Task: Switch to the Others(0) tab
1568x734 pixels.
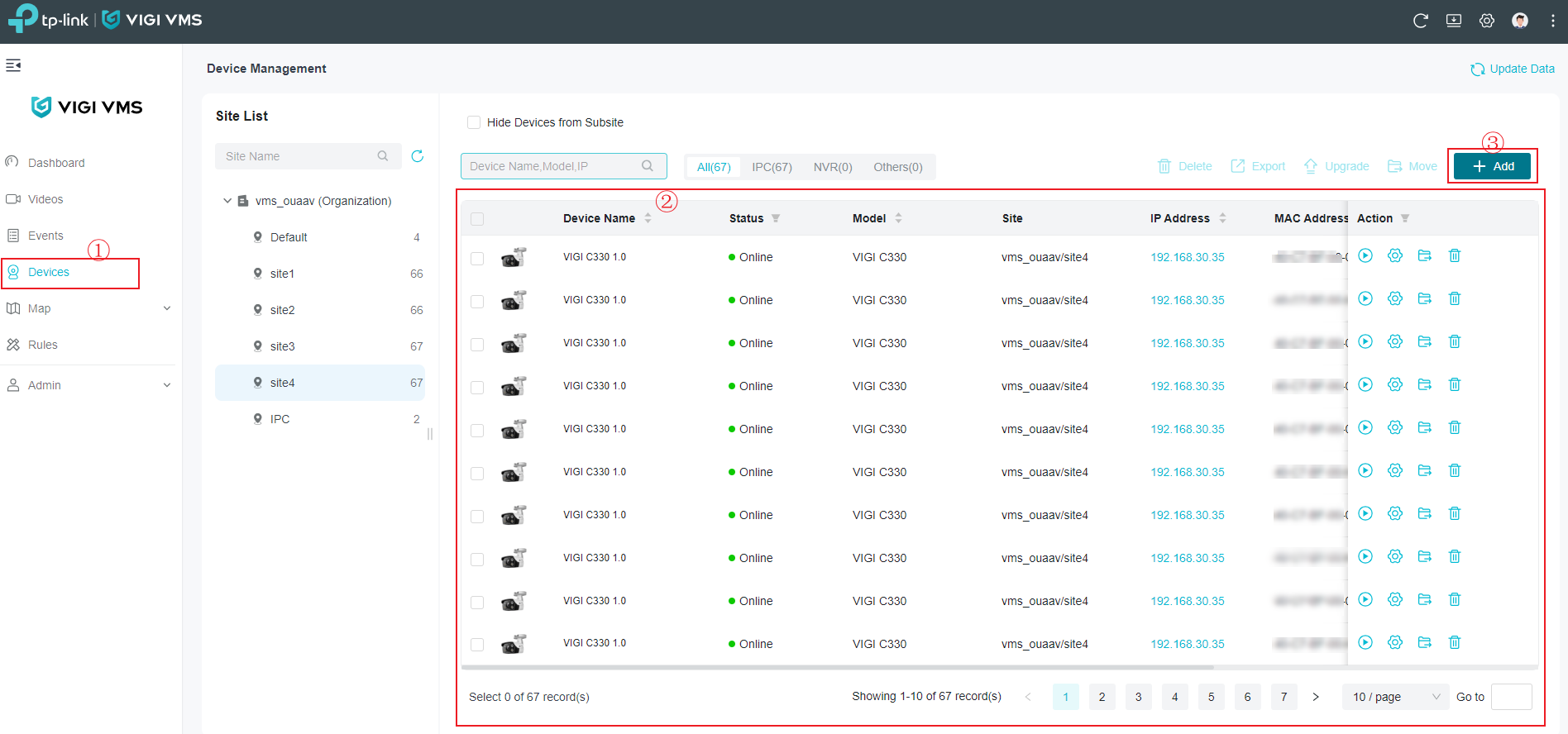Action: click(898, 167)
